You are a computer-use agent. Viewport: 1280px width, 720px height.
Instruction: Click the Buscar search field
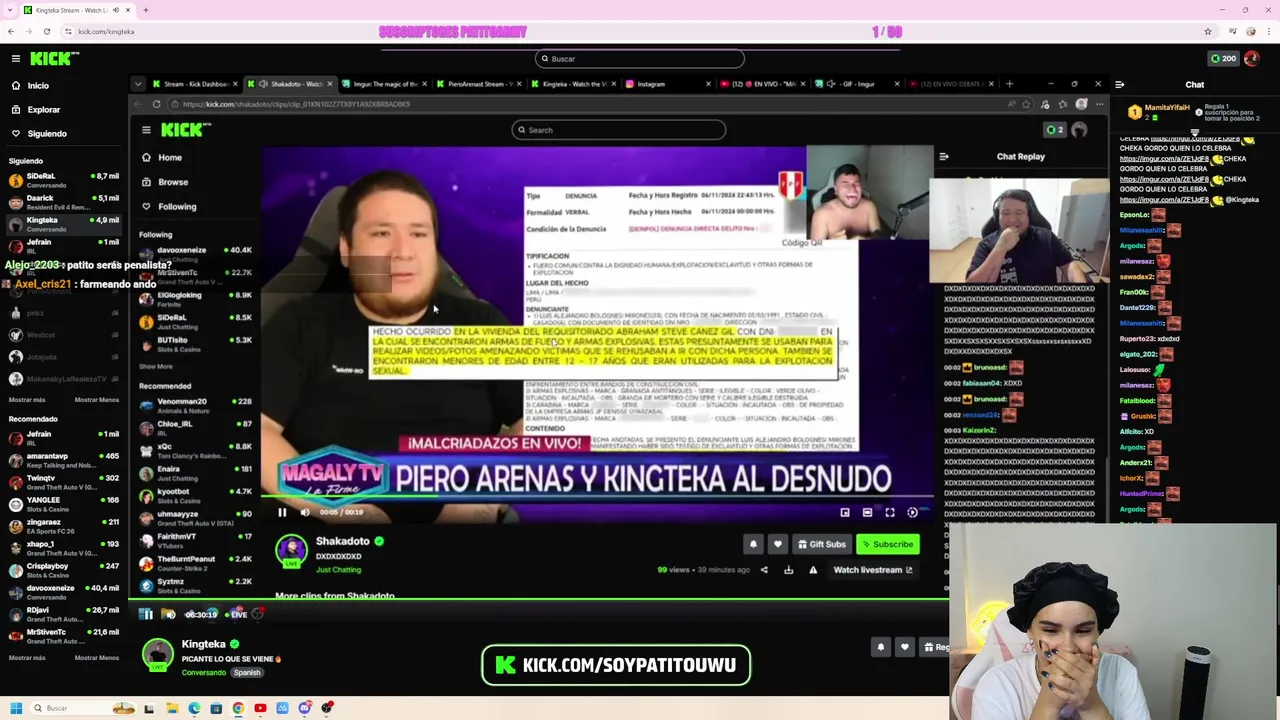640,59
